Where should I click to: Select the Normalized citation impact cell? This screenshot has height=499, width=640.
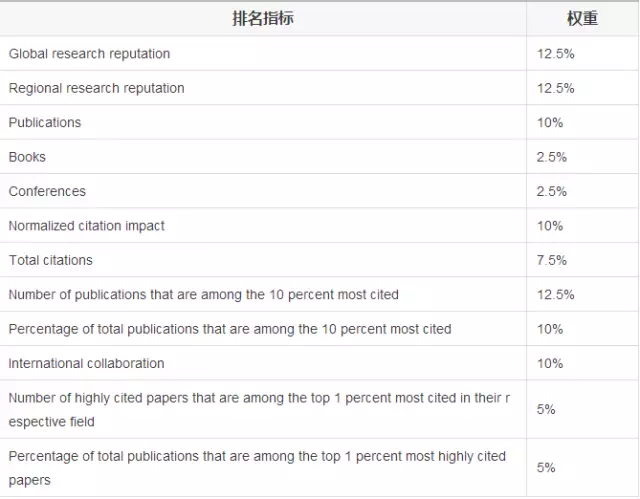[x=87, y=226]
